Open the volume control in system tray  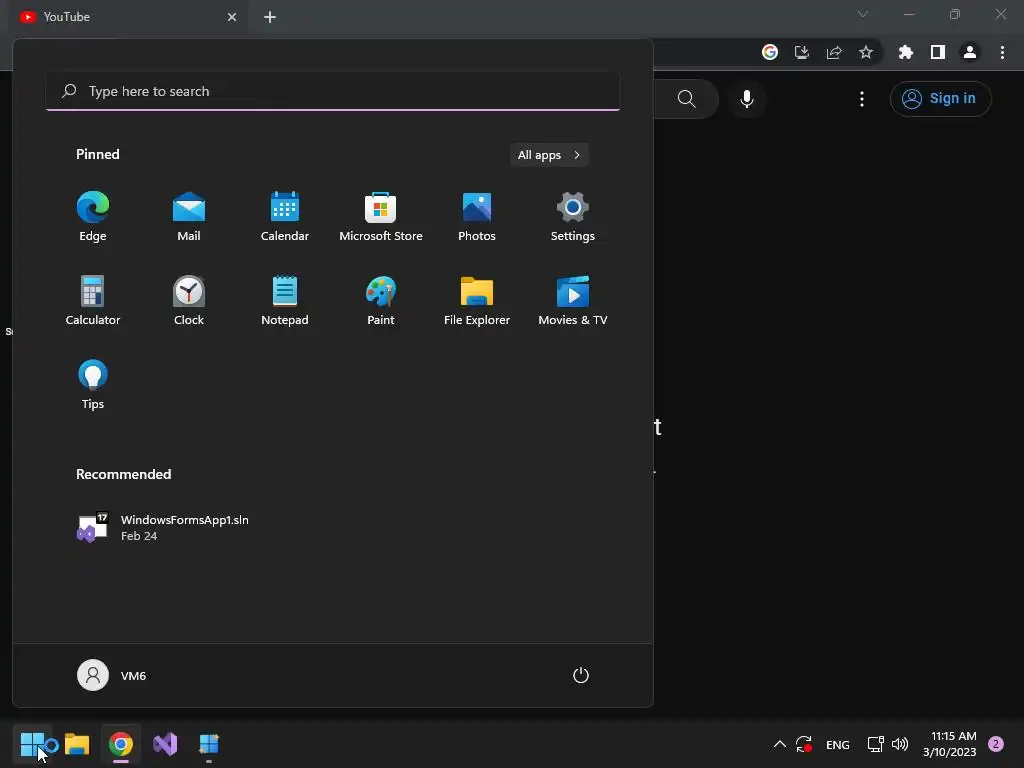tap(900, 744)
